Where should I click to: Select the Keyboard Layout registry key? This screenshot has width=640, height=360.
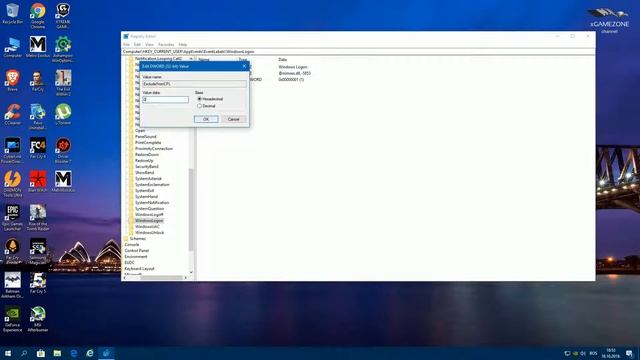[139, 269]
